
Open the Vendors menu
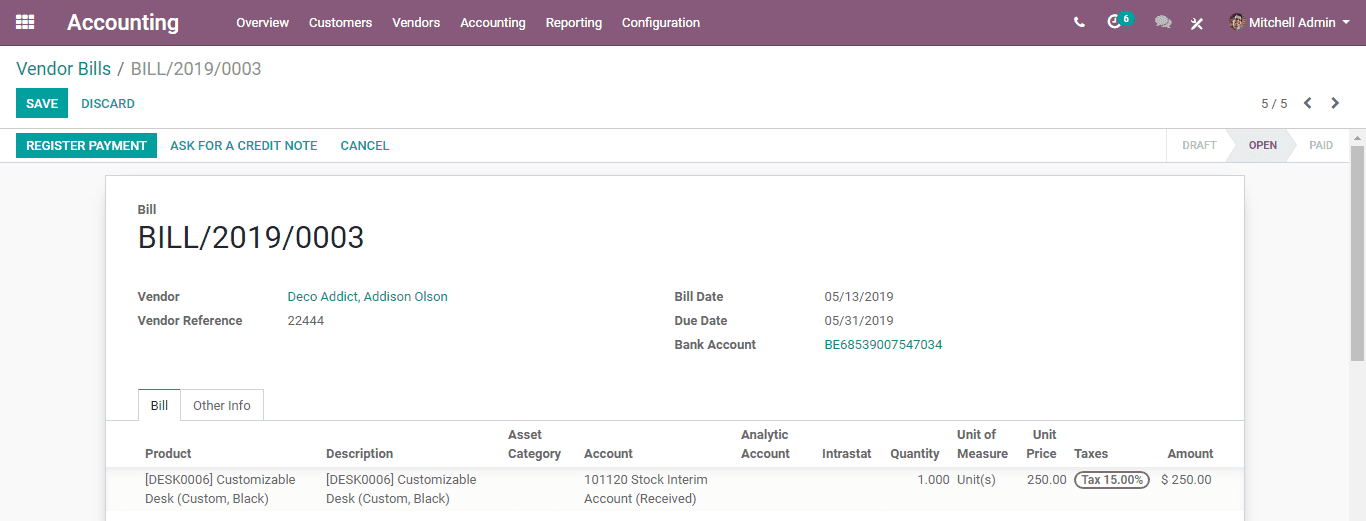tap(416, 22)
